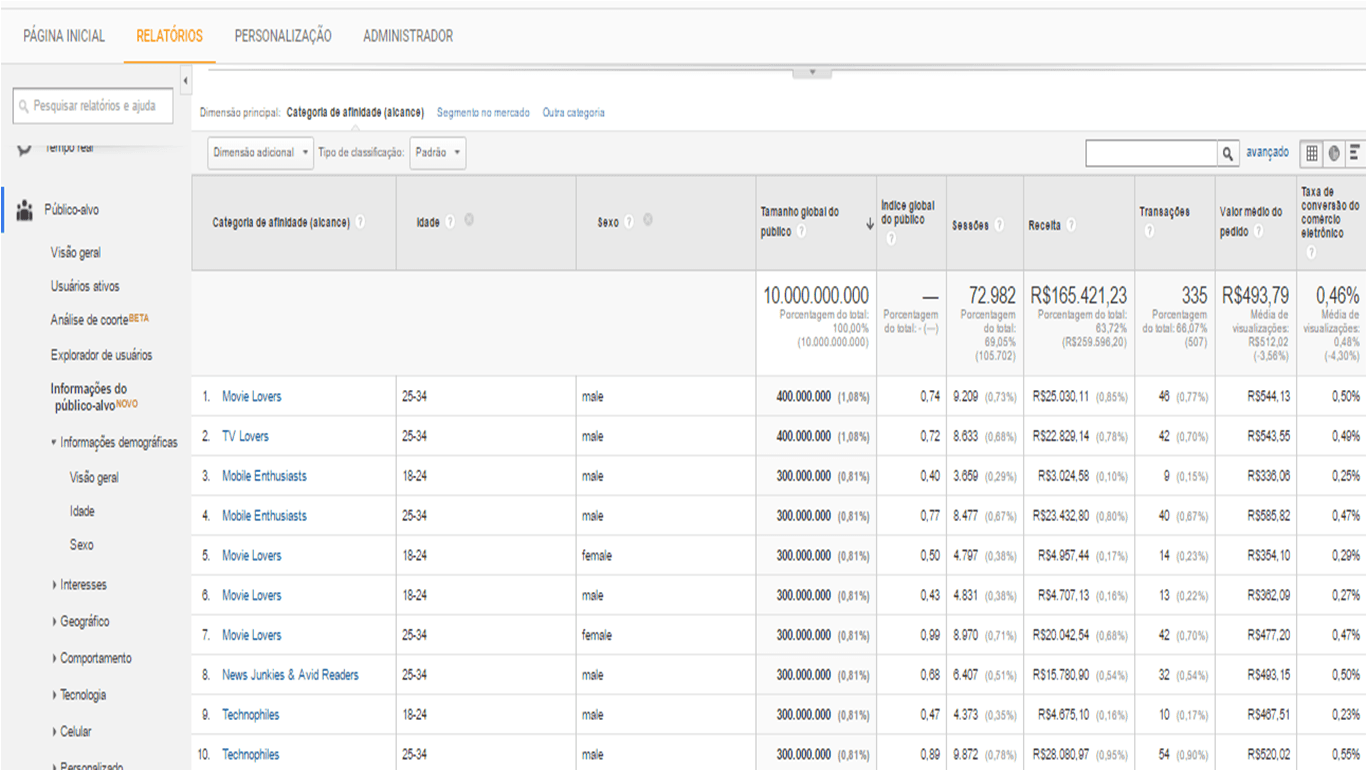Remove the Idade secondary dimension
The height and width of the screenshot is (771, 1367).
pos(470,219)
